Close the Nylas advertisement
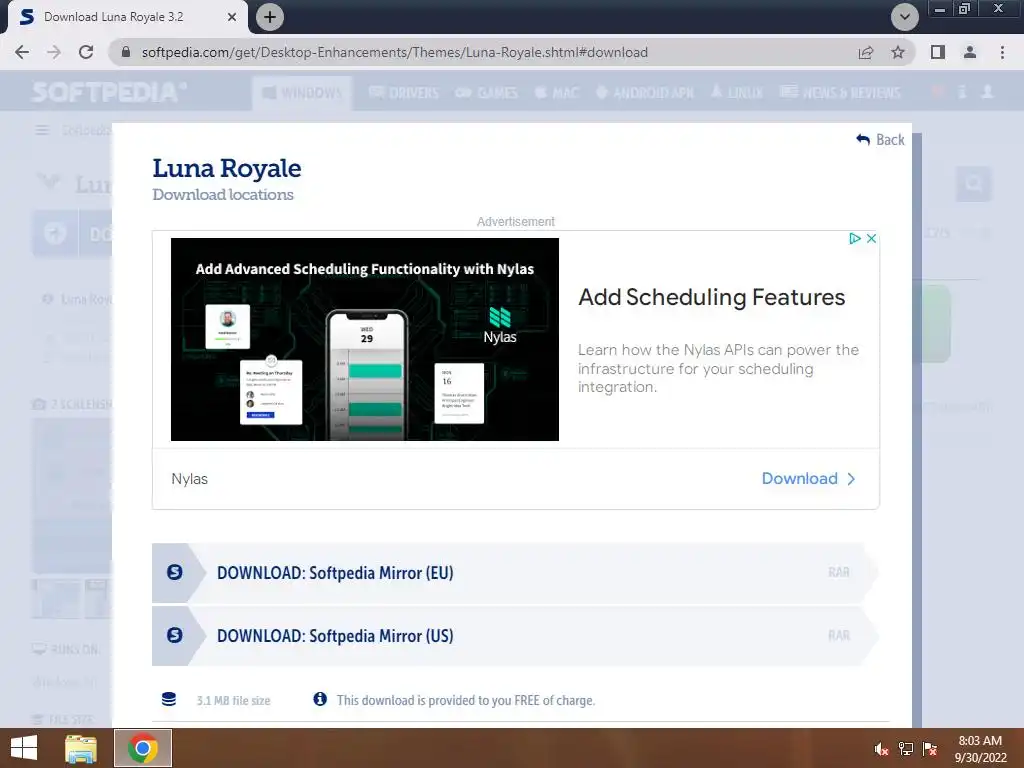 [871, 238]
